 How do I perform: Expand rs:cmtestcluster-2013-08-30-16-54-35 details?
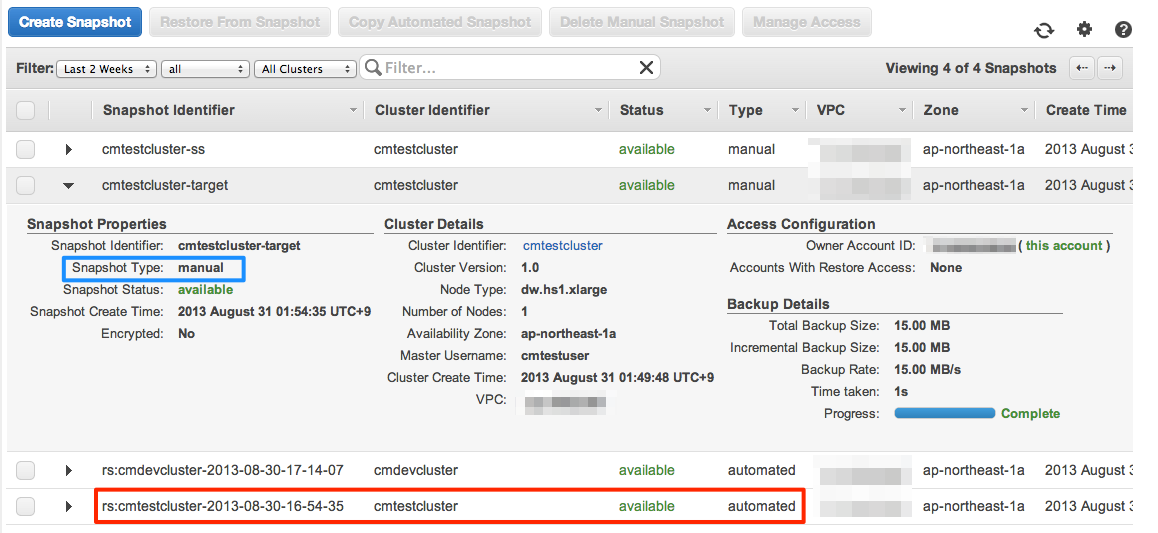69,506
